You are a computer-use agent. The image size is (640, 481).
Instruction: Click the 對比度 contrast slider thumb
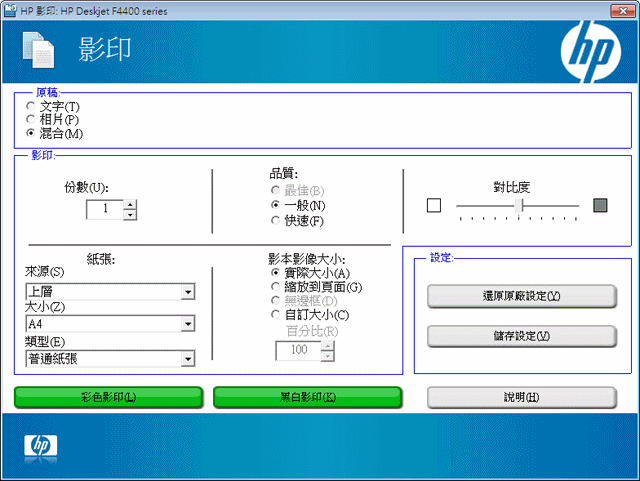click(519, 205)
